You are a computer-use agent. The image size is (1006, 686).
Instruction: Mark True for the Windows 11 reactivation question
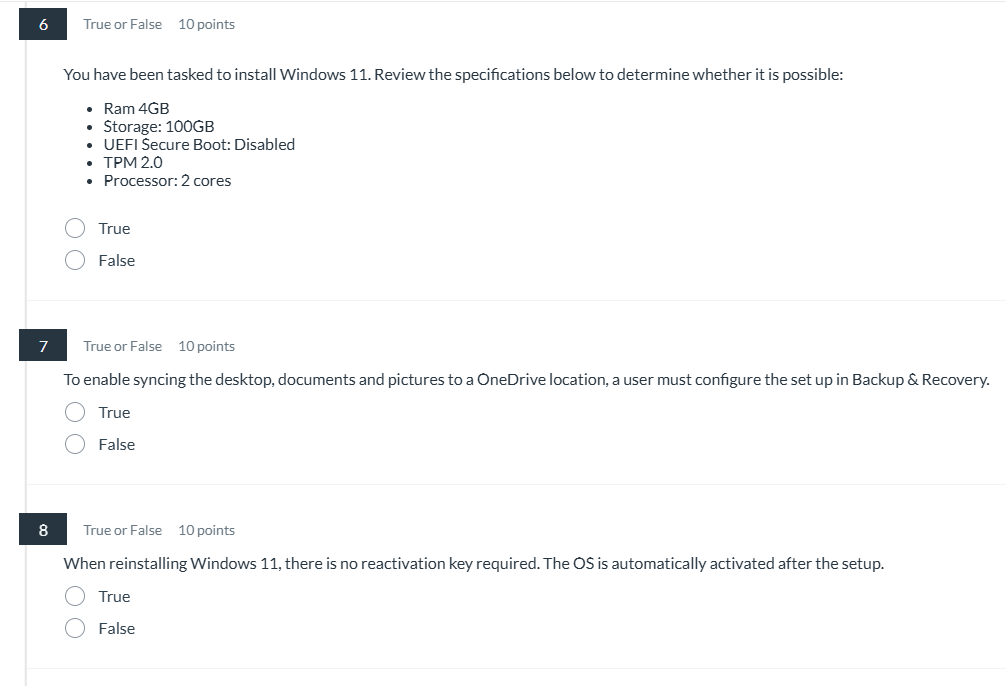[x=75, y=596]
